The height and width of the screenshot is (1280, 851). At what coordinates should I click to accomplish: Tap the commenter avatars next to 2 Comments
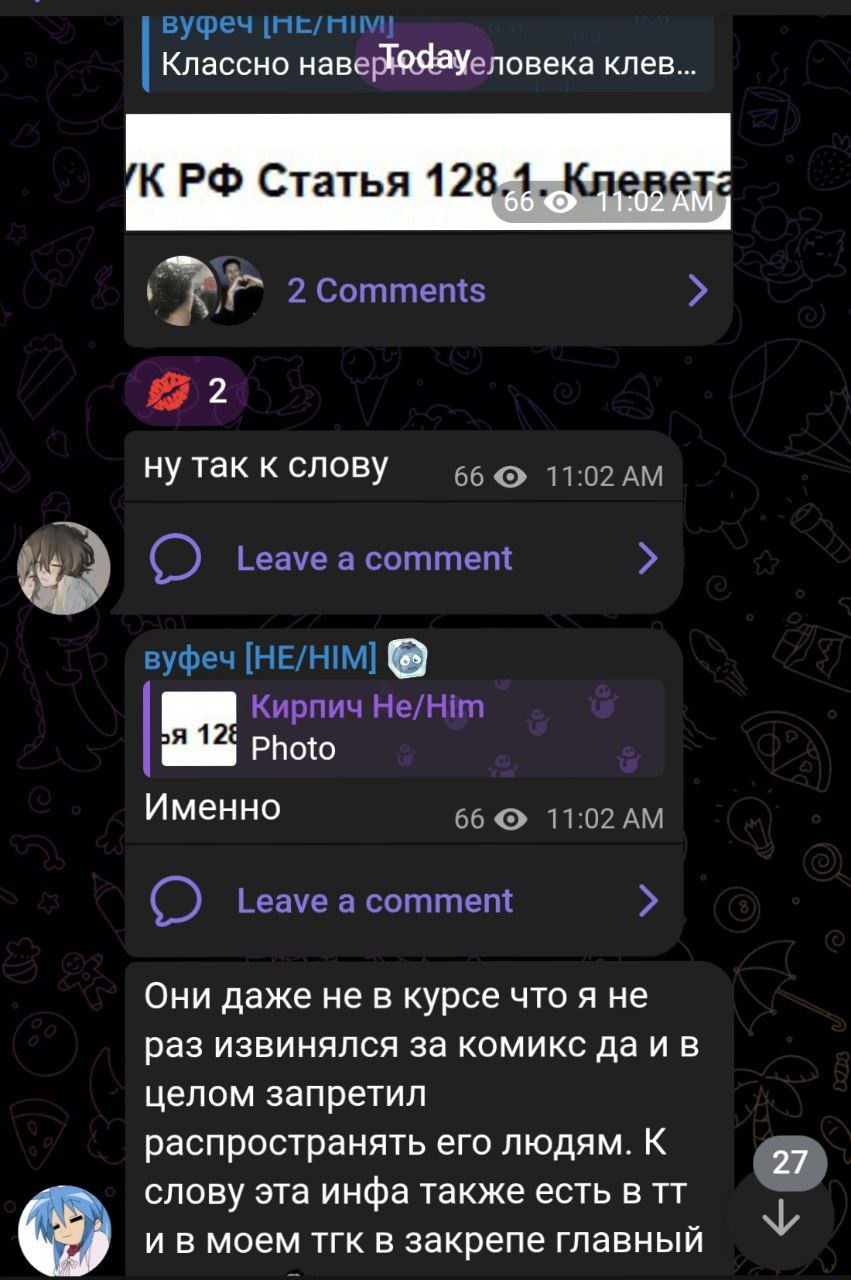tap(205, 290)
